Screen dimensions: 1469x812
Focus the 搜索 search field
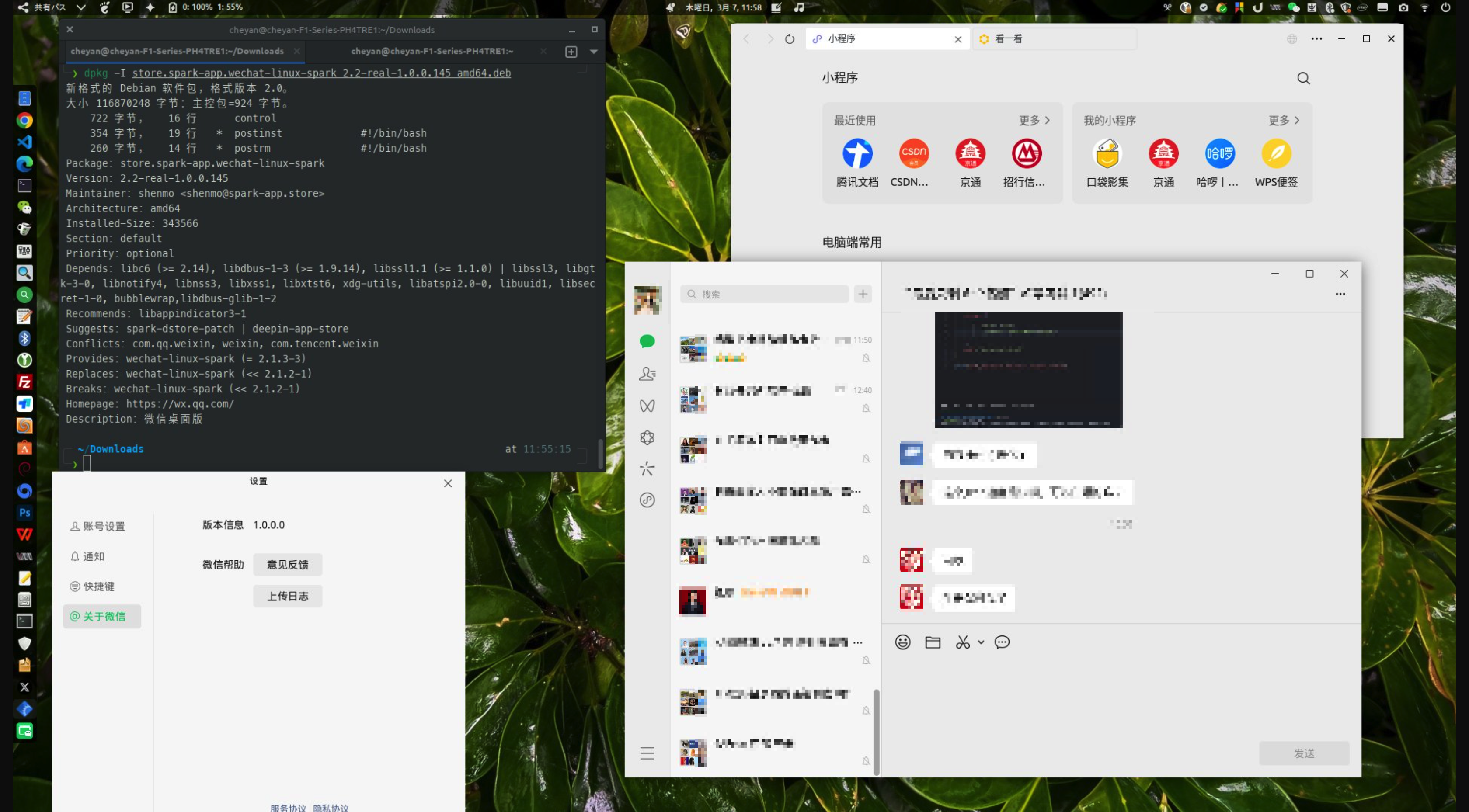tap(764, 294)
